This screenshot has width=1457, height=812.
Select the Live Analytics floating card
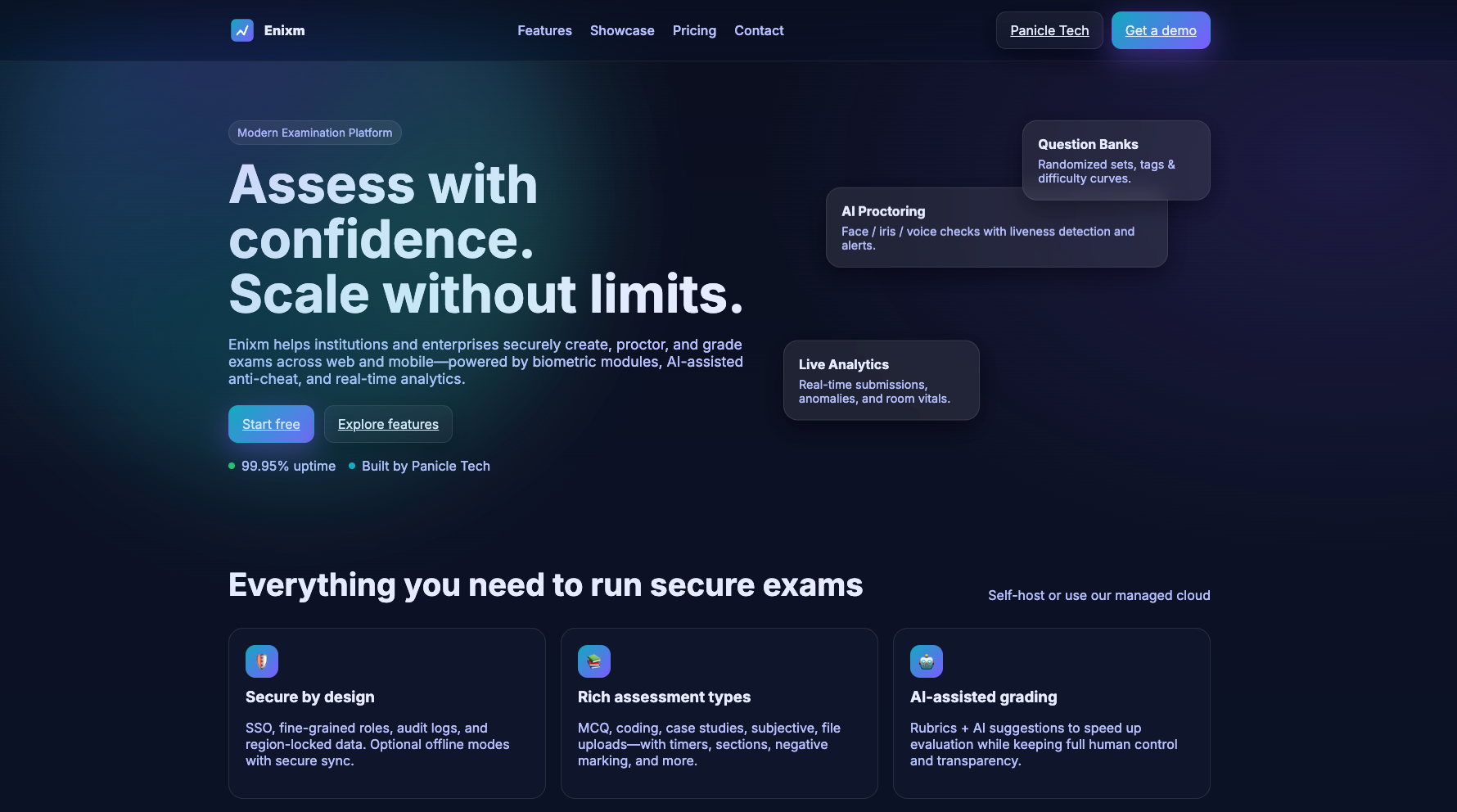pyautogui.click(x=881, y=380)
